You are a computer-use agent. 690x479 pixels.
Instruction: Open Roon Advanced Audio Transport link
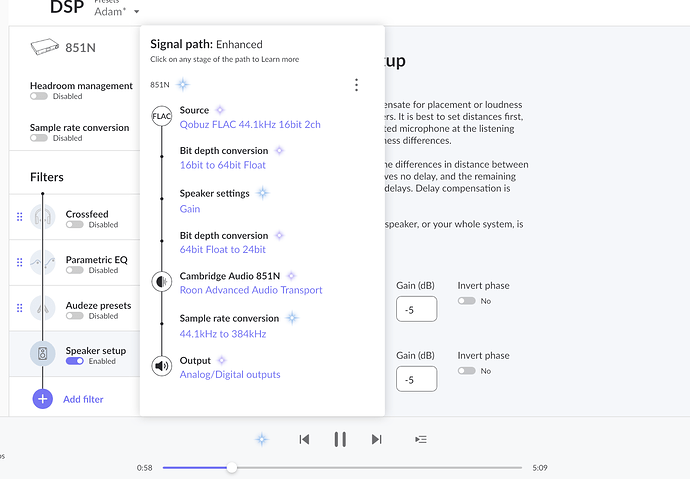(251, 290)
